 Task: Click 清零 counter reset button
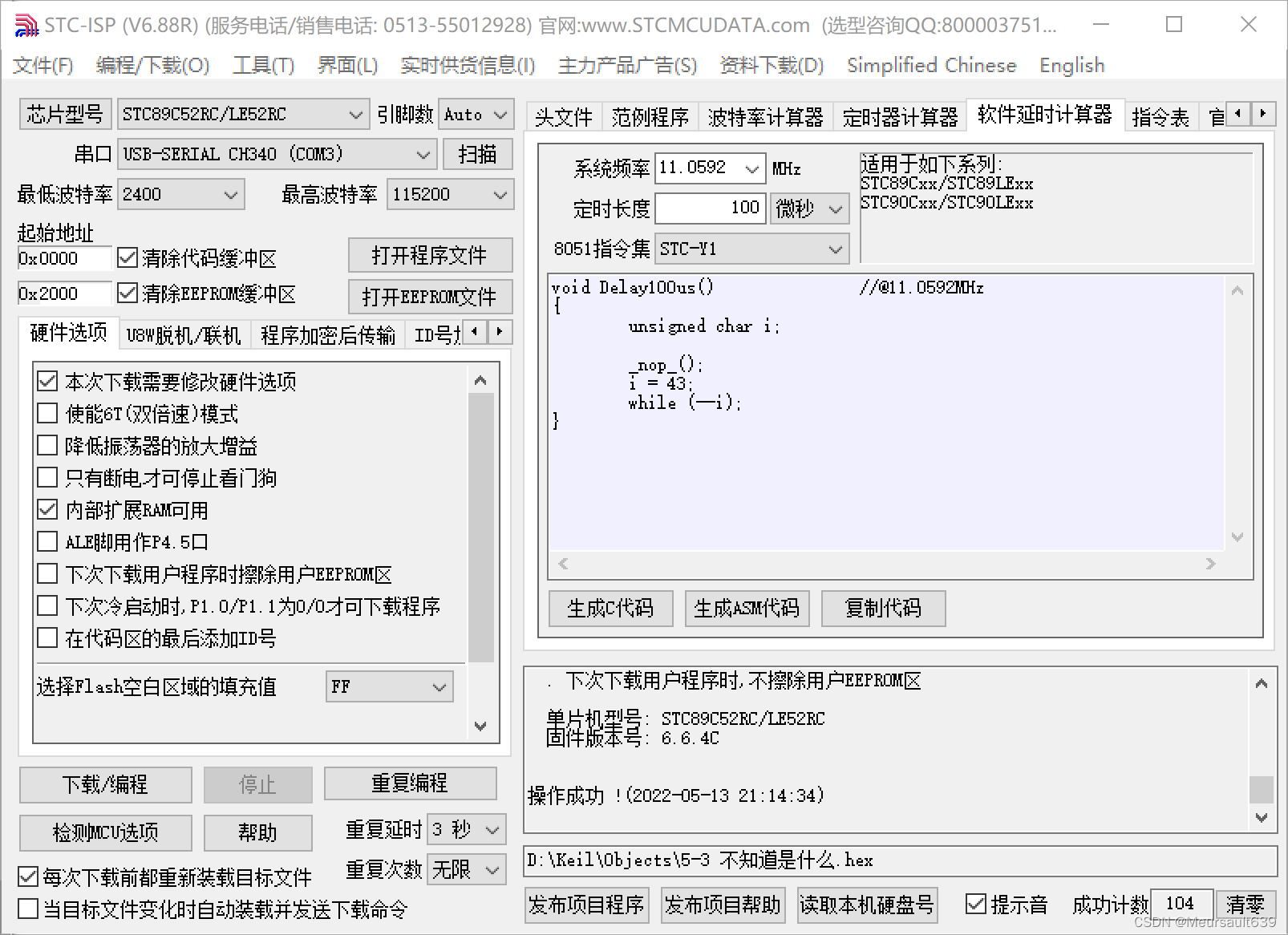point(1245,905)
